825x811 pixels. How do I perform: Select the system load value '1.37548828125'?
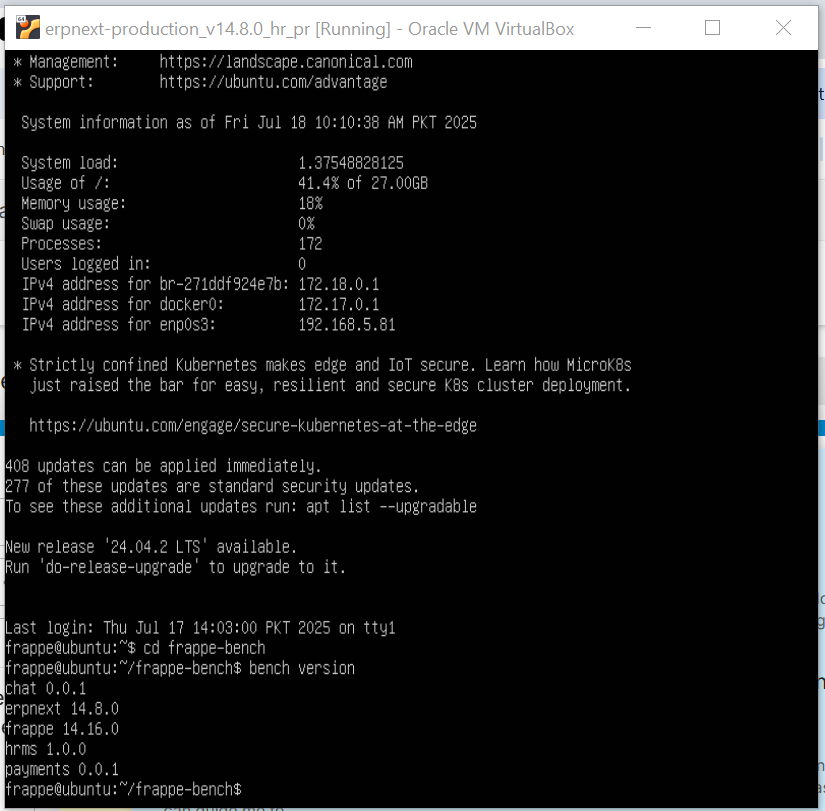pos(351,163)
